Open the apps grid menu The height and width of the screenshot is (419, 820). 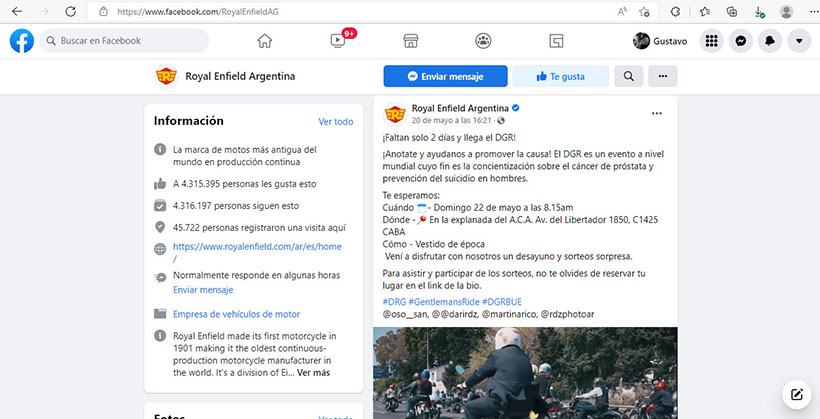point(712,41)
